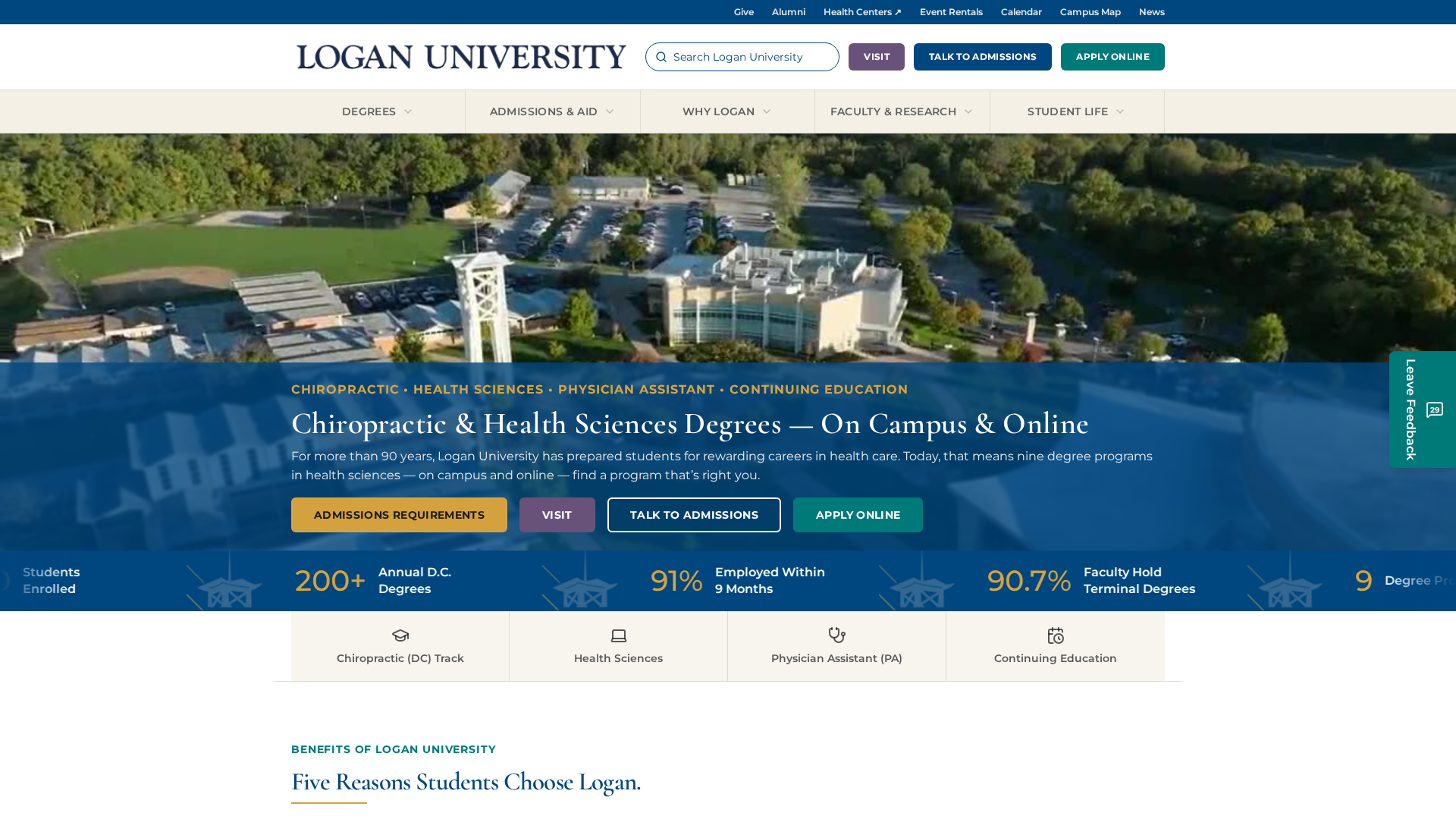Click the laptop icon above Health Sciences
The height and width of the screenshot is (819, 1456).
click(619, 635)
